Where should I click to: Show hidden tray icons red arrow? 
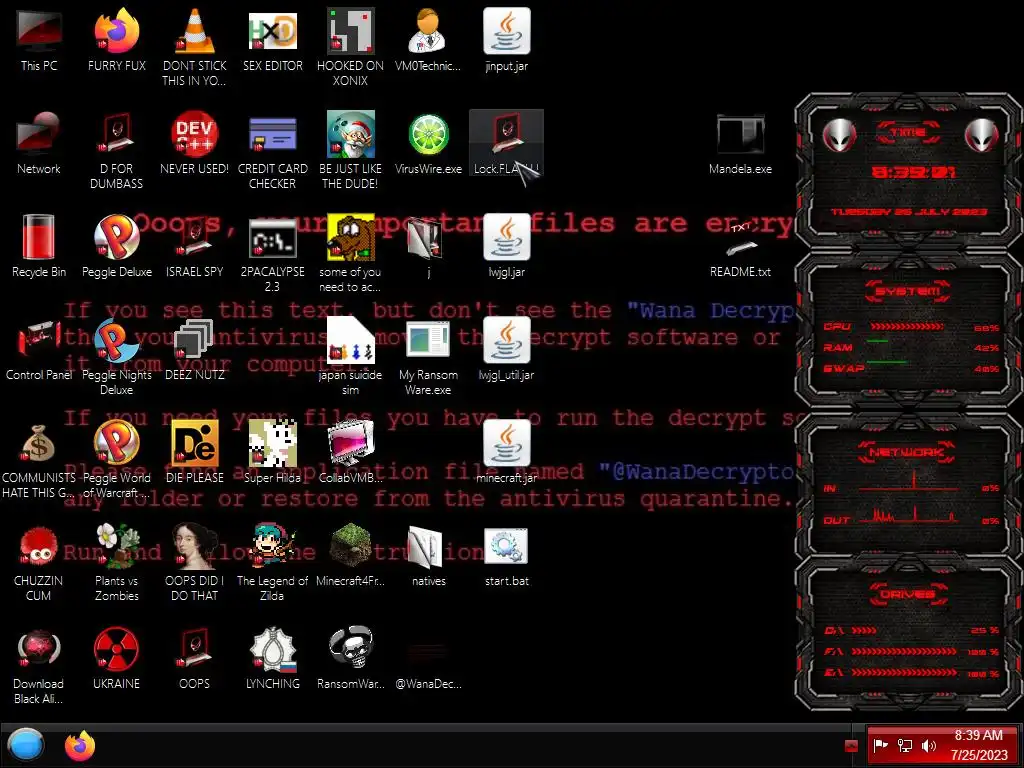(851, 746)
